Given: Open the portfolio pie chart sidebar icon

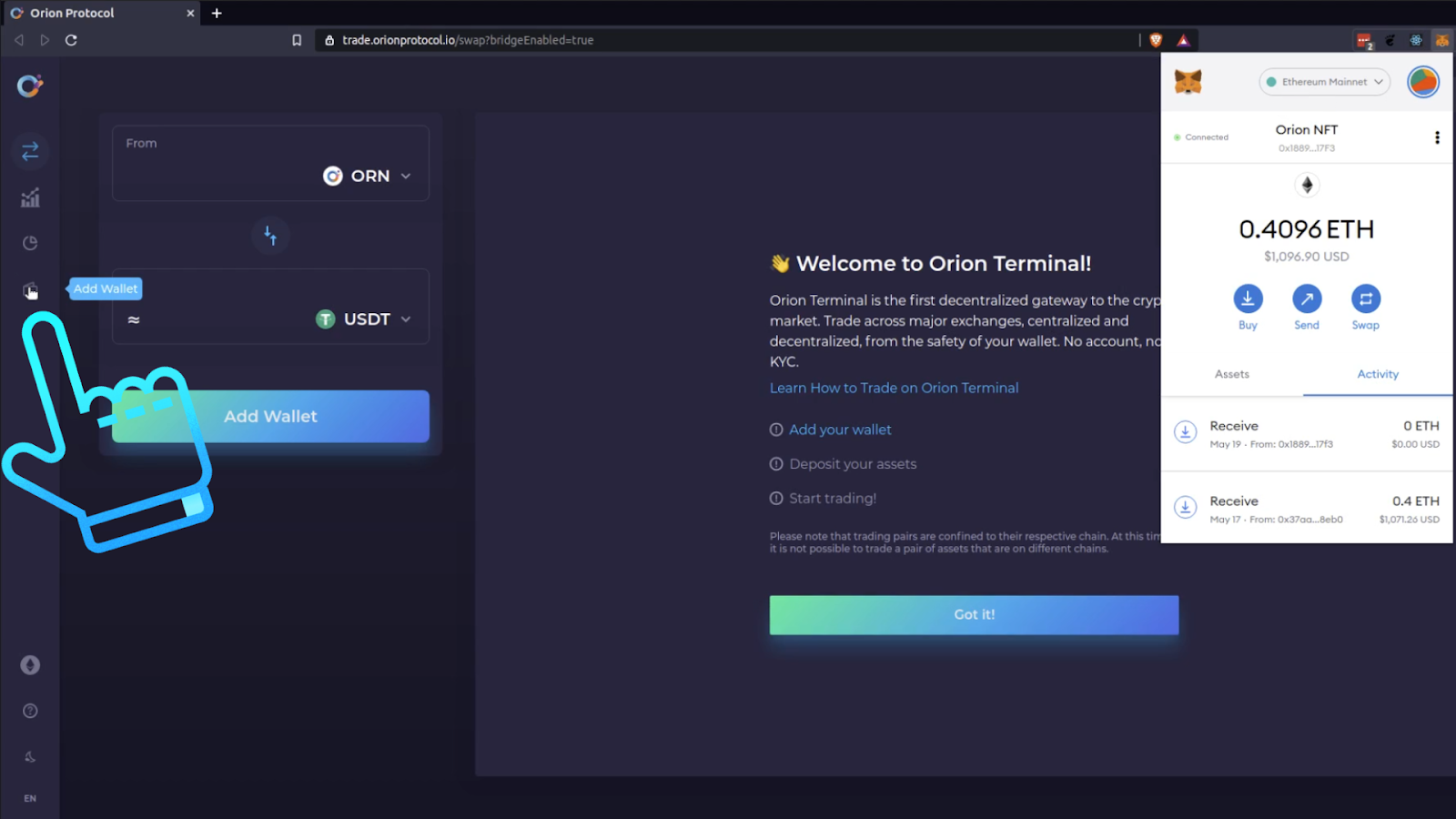Looking at the screenshot, I should coord(30,243).
